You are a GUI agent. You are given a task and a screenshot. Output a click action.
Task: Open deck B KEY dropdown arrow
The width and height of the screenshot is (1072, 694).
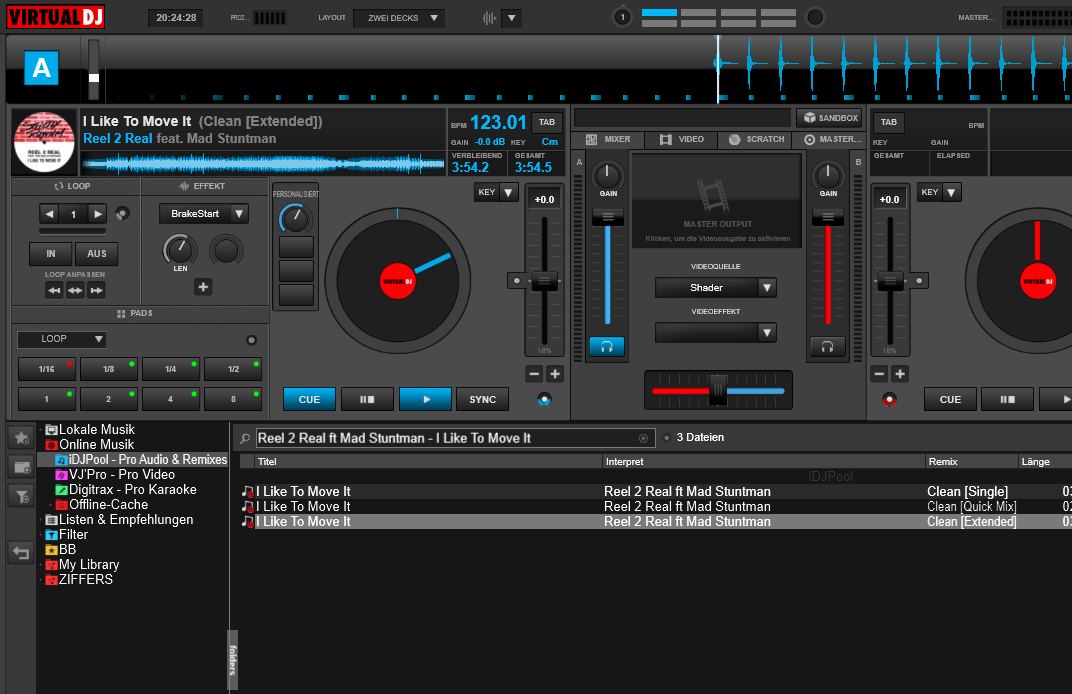click(x=951, y=192)
